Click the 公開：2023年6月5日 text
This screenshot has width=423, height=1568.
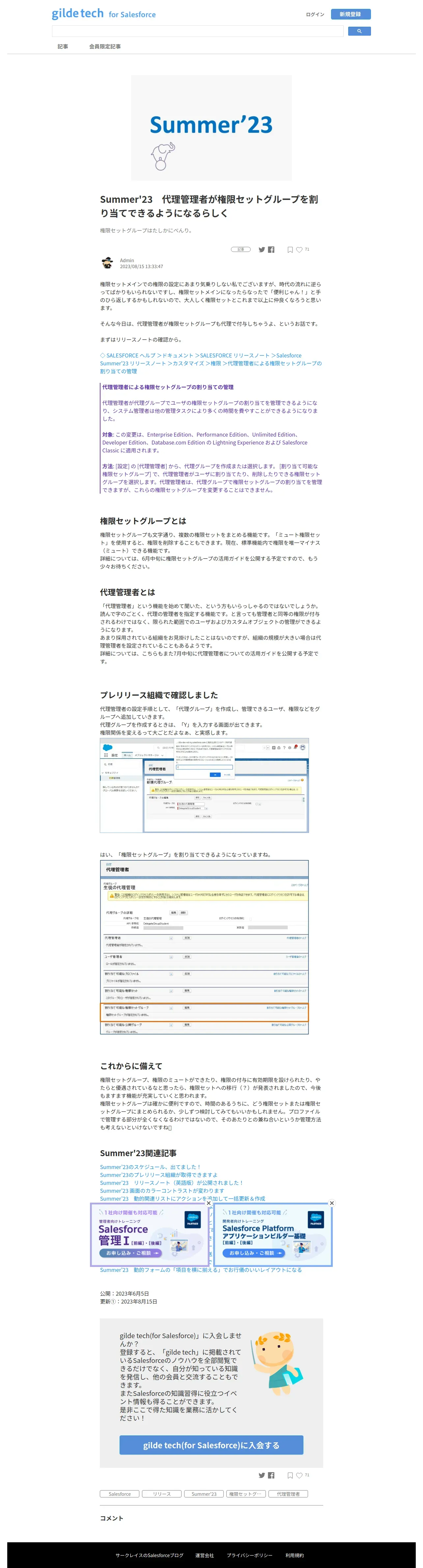[x=125, y=1294]
